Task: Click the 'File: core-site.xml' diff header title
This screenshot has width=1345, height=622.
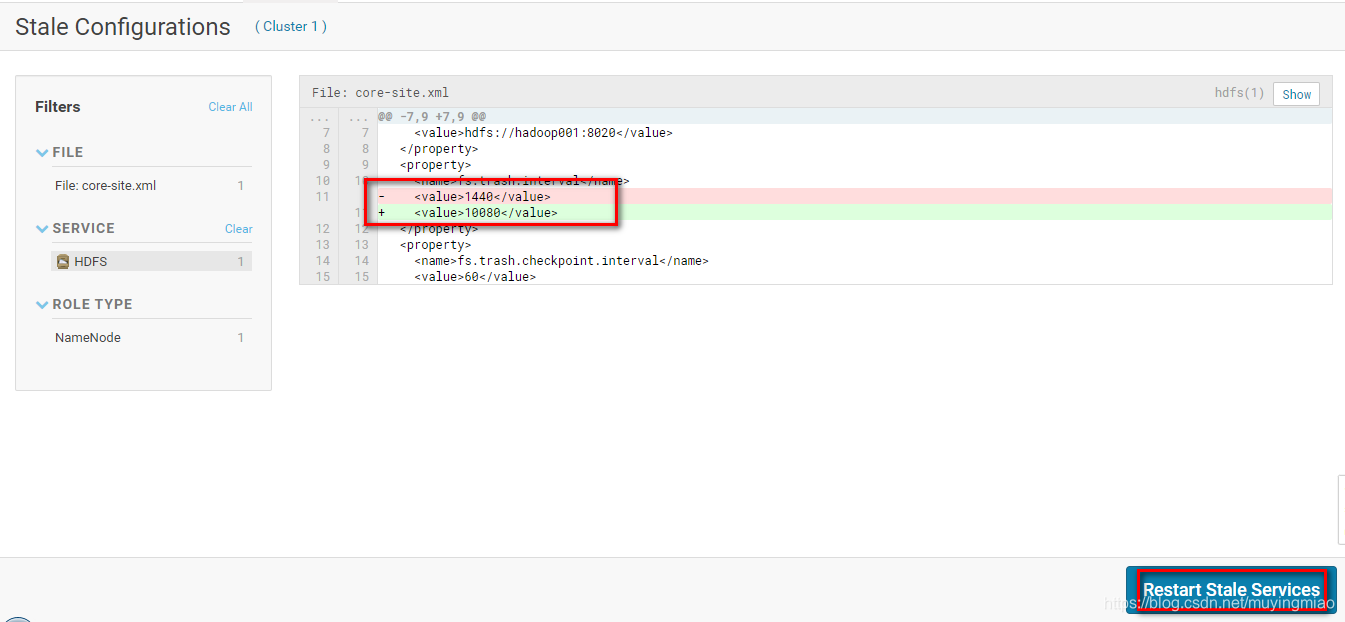Action: (x=380, y=93)
